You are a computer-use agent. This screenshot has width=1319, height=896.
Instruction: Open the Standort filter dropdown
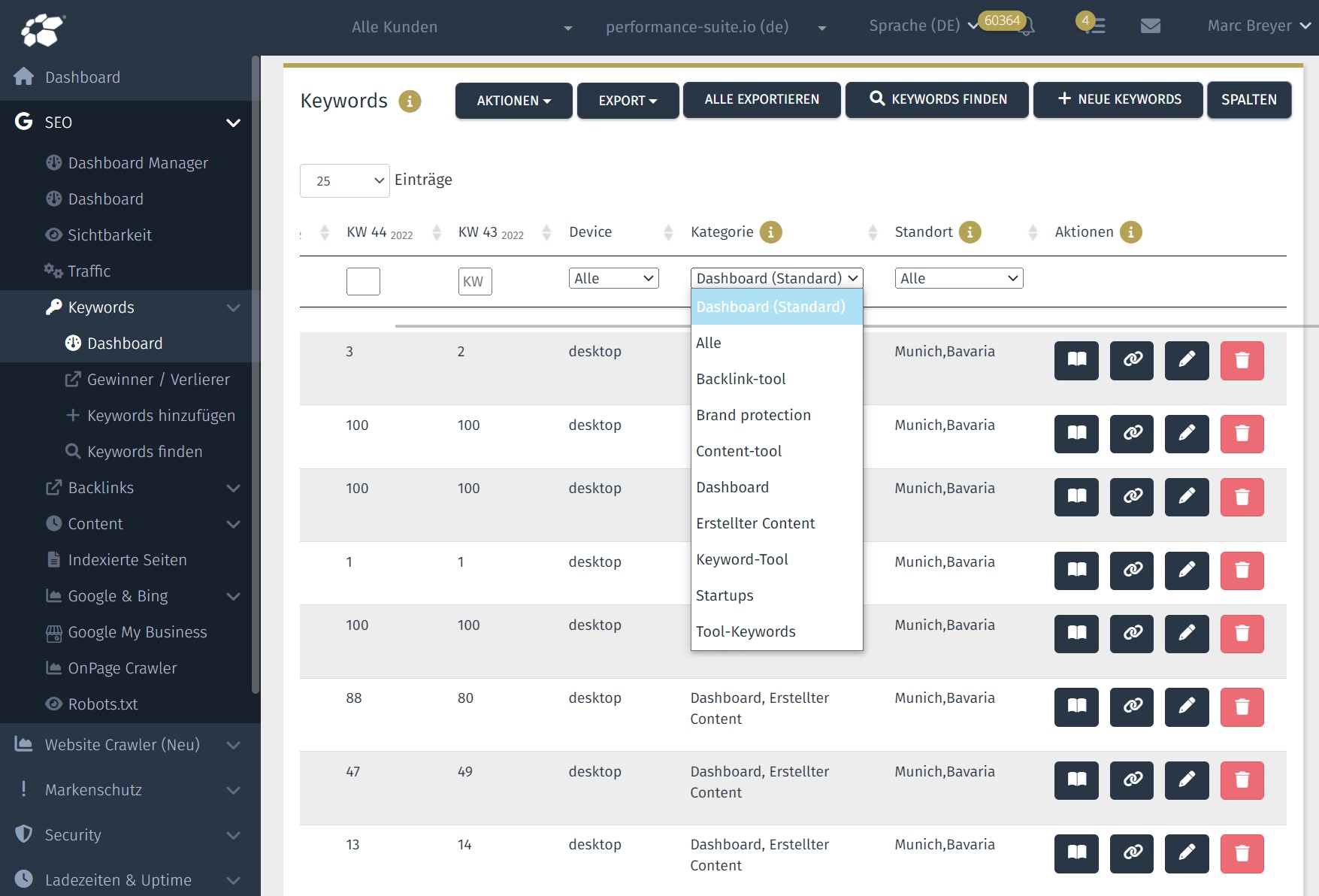coord(958,278)
